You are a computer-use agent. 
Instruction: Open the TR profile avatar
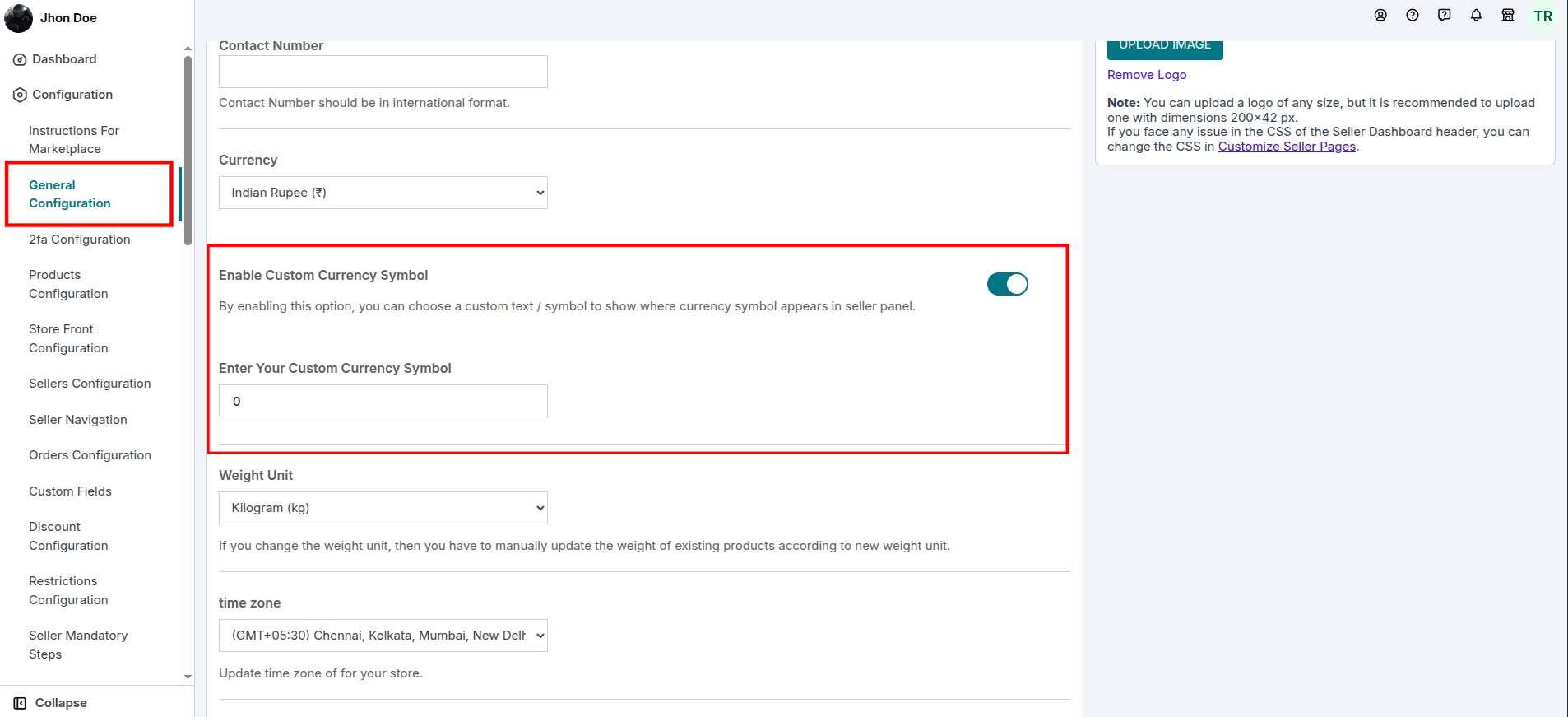1543,16
